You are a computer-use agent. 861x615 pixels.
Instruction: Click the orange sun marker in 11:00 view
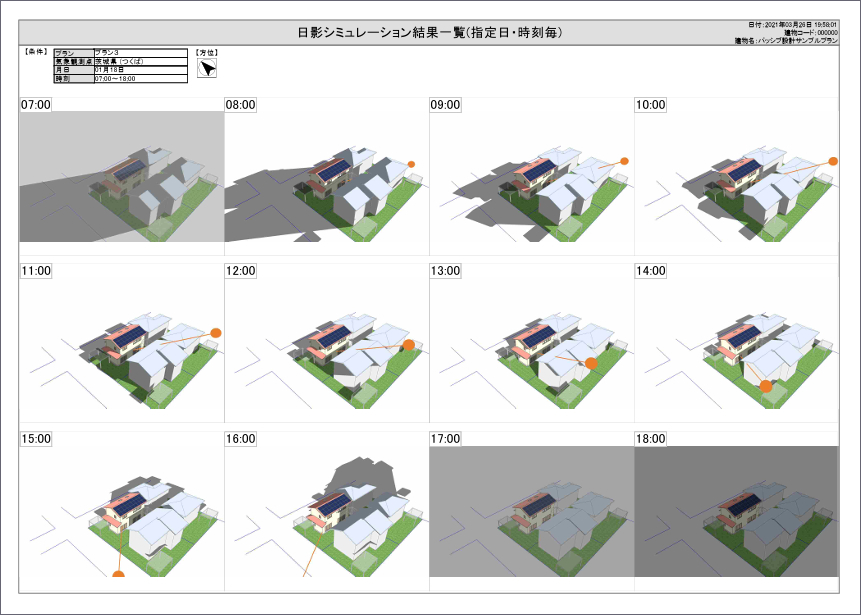215,332
